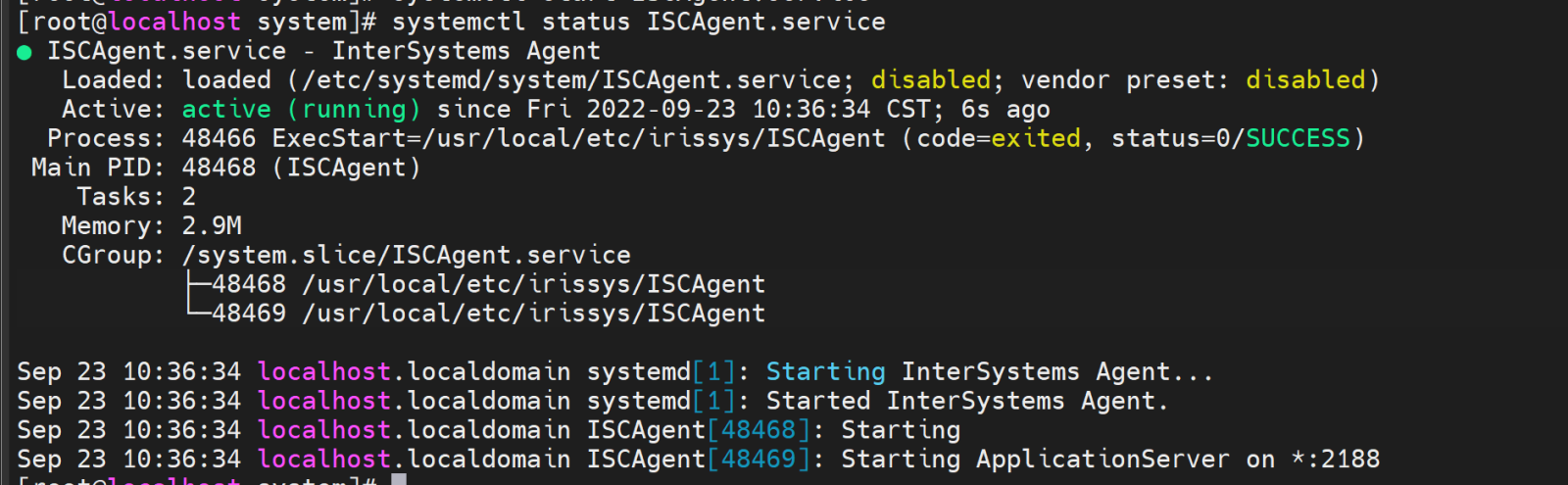Click the 'InterSystems Agent' service description in the header

click(465, 51)
